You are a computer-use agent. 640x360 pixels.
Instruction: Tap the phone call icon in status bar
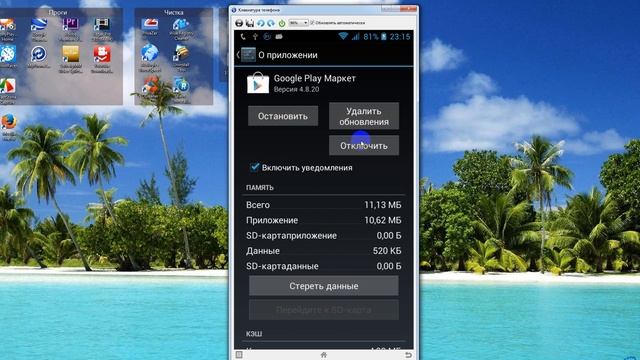[x=243, y=37]
